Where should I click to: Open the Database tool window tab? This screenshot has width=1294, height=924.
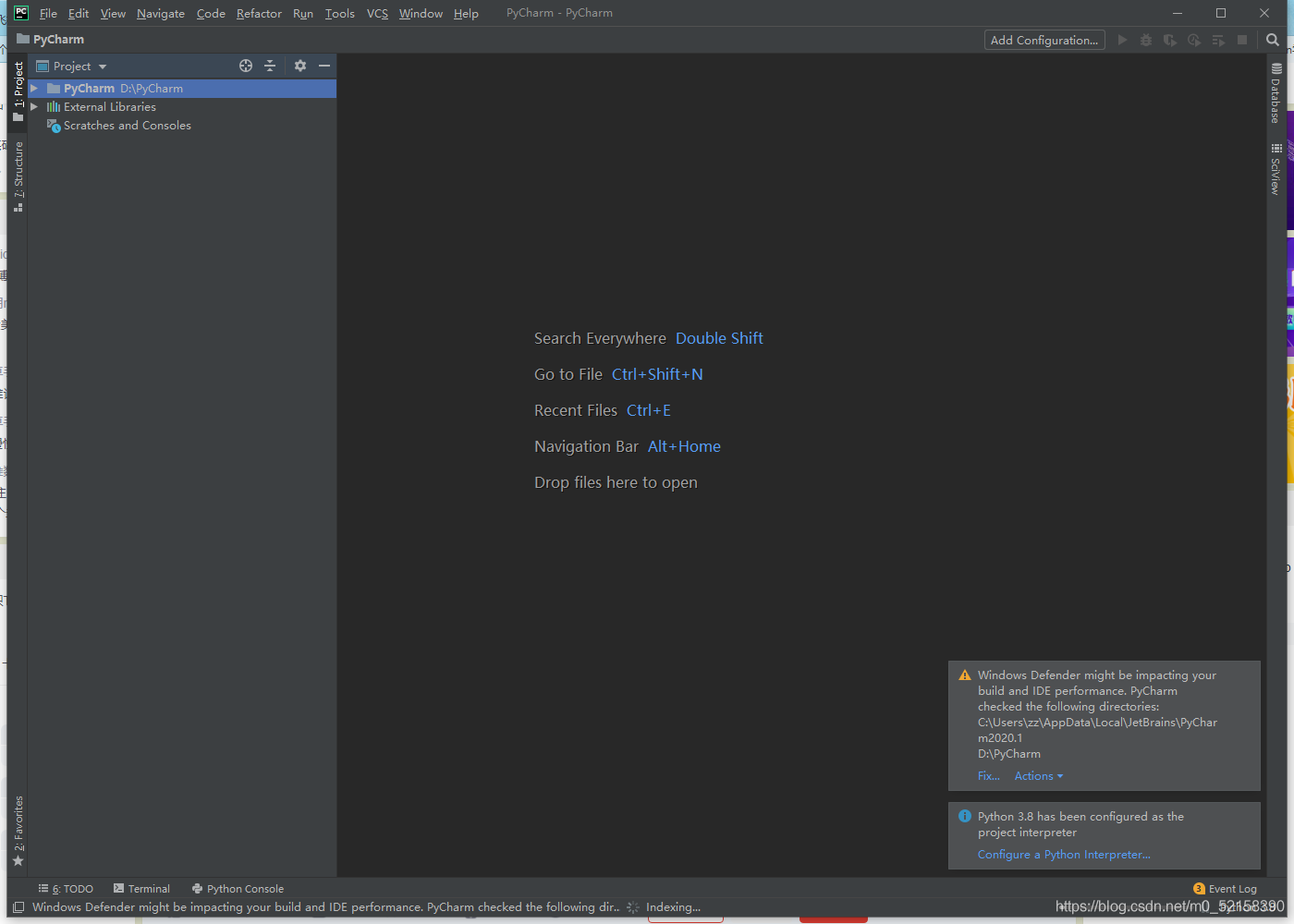coord(1276,92)
